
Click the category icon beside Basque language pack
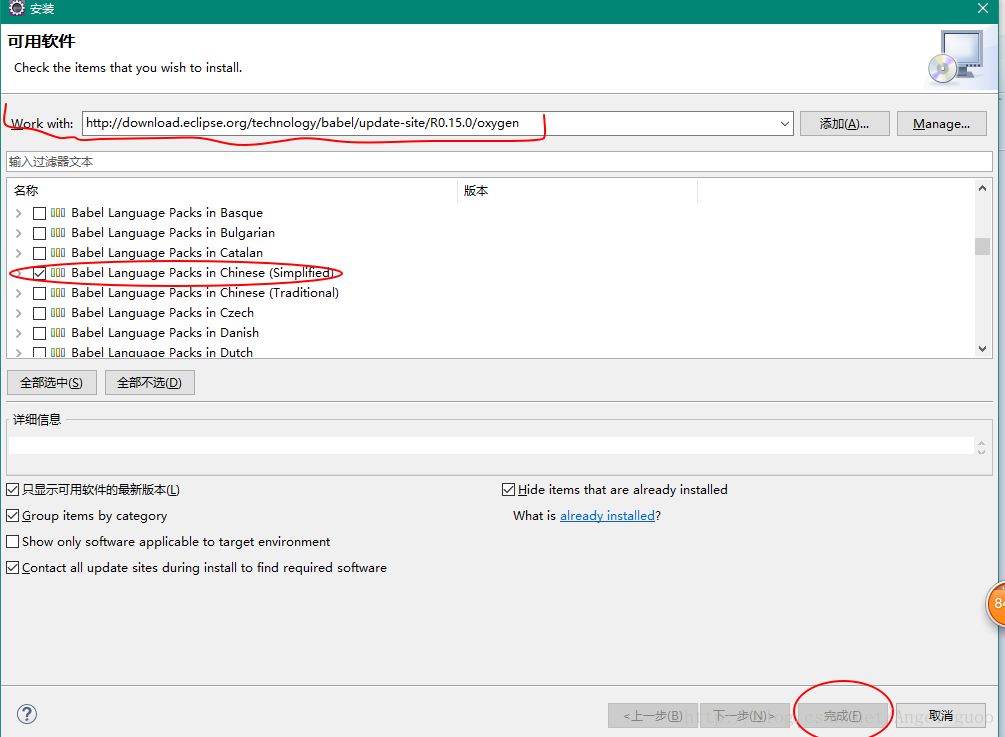(58, 213)
